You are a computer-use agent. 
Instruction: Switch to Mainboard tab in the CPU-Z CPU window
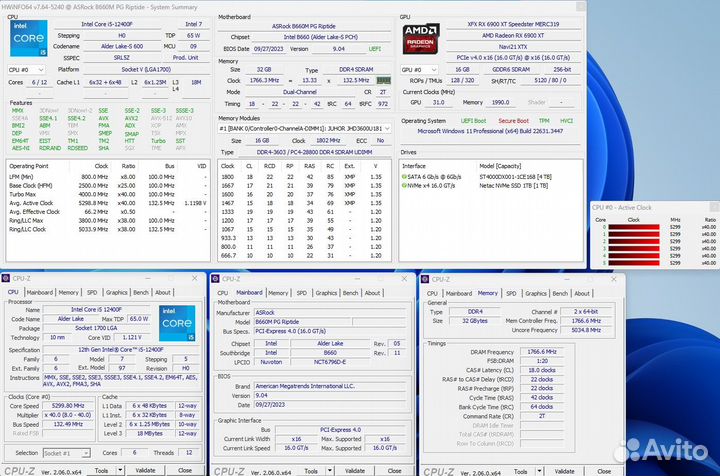point(39,292)
